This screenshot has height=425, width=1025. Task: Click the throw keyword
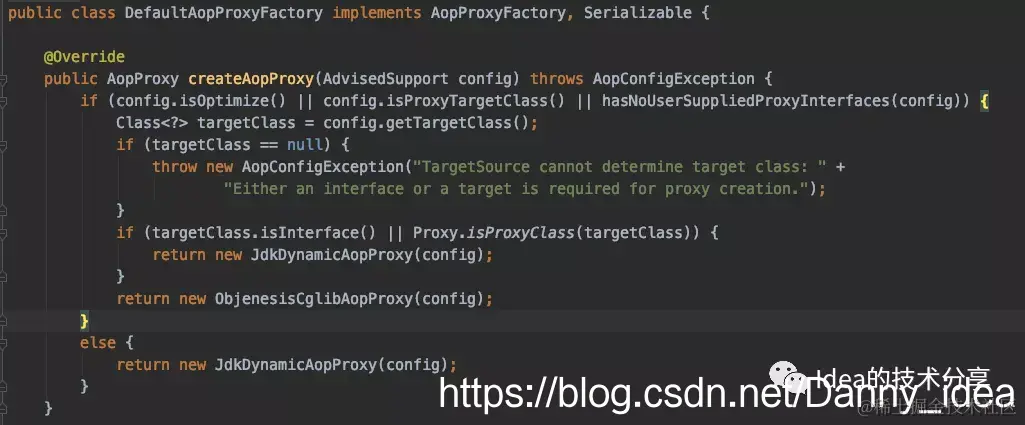coord(175,167)
